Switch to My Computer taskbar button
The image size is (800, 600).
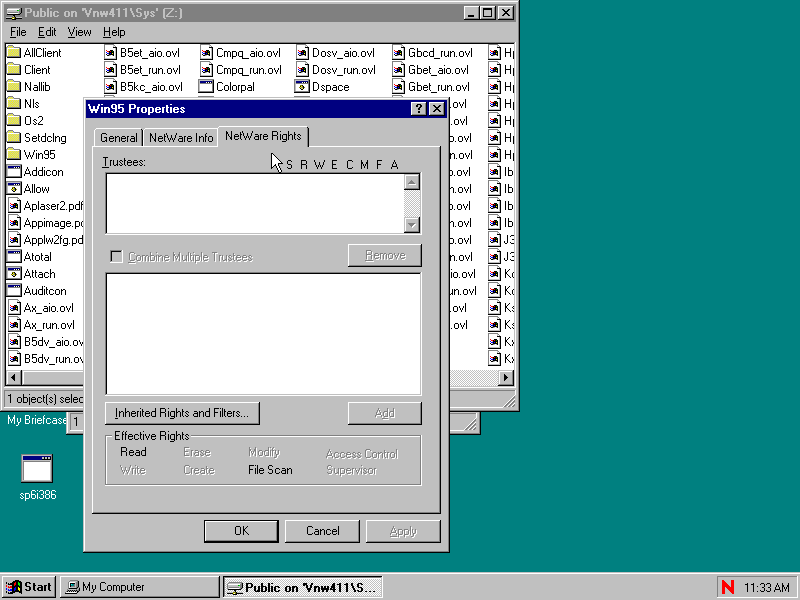tap(140, 587)
